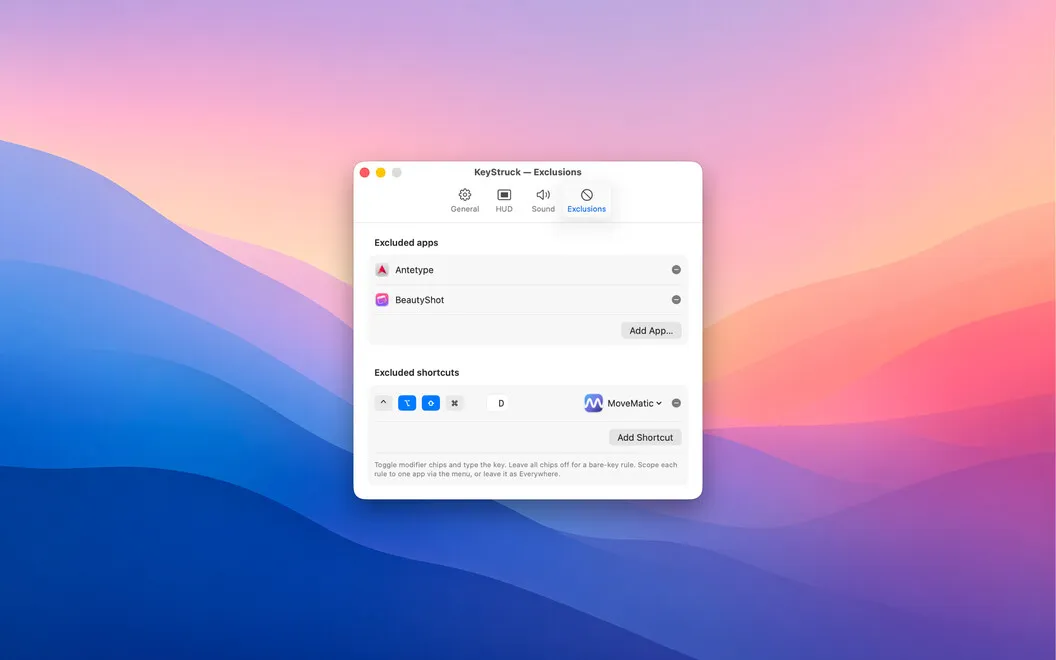Switch to the HUD tab

(504, 201)
